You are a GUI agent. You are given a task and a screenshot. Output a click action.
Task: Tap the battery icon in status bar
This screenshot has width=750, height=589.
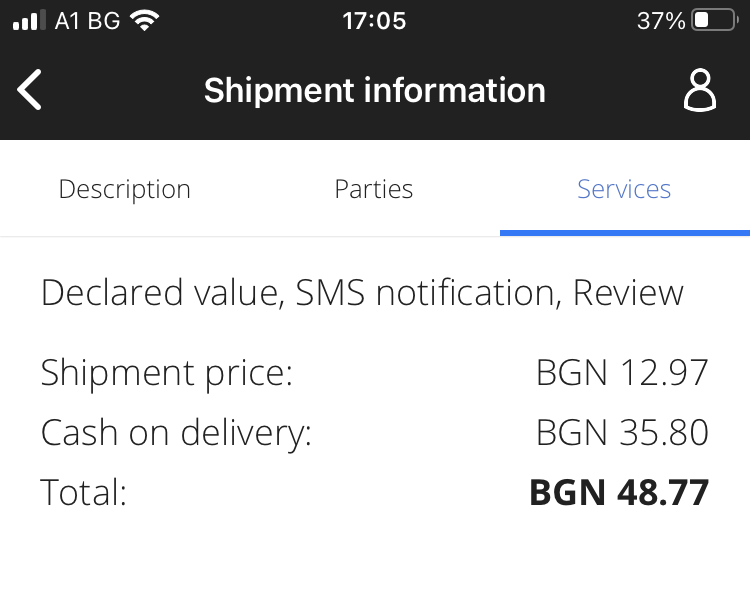coord(715,21)
